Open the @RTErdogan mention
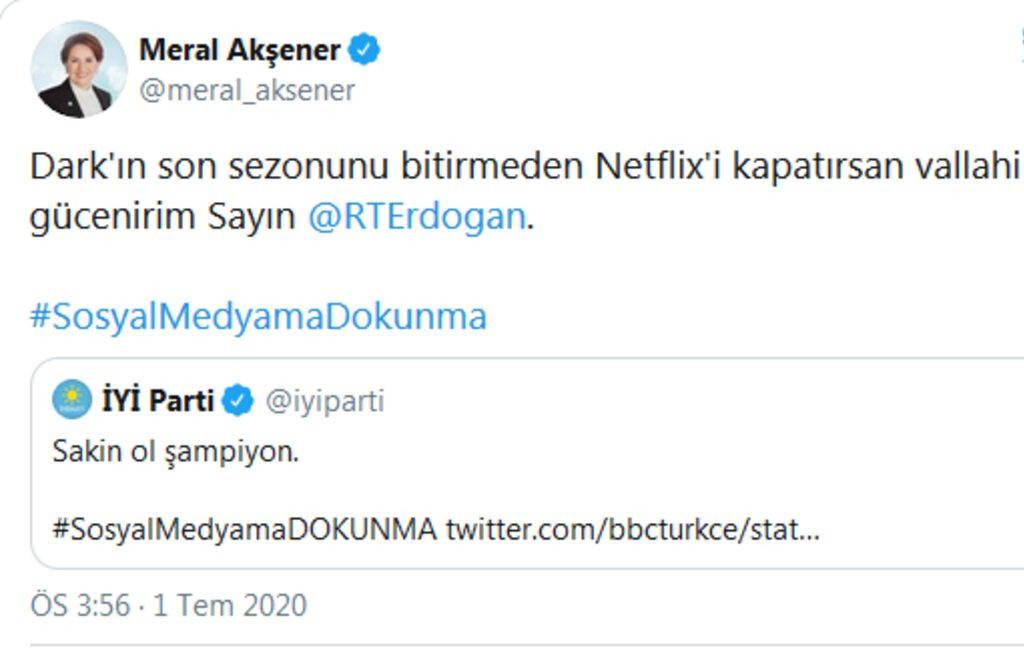 [x=416, y=218]
